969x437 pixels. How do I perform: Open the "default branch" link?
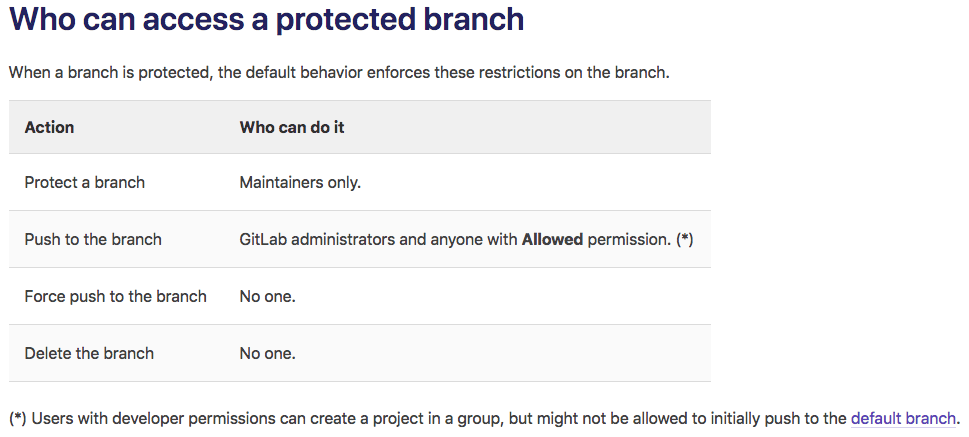point(903,418)
